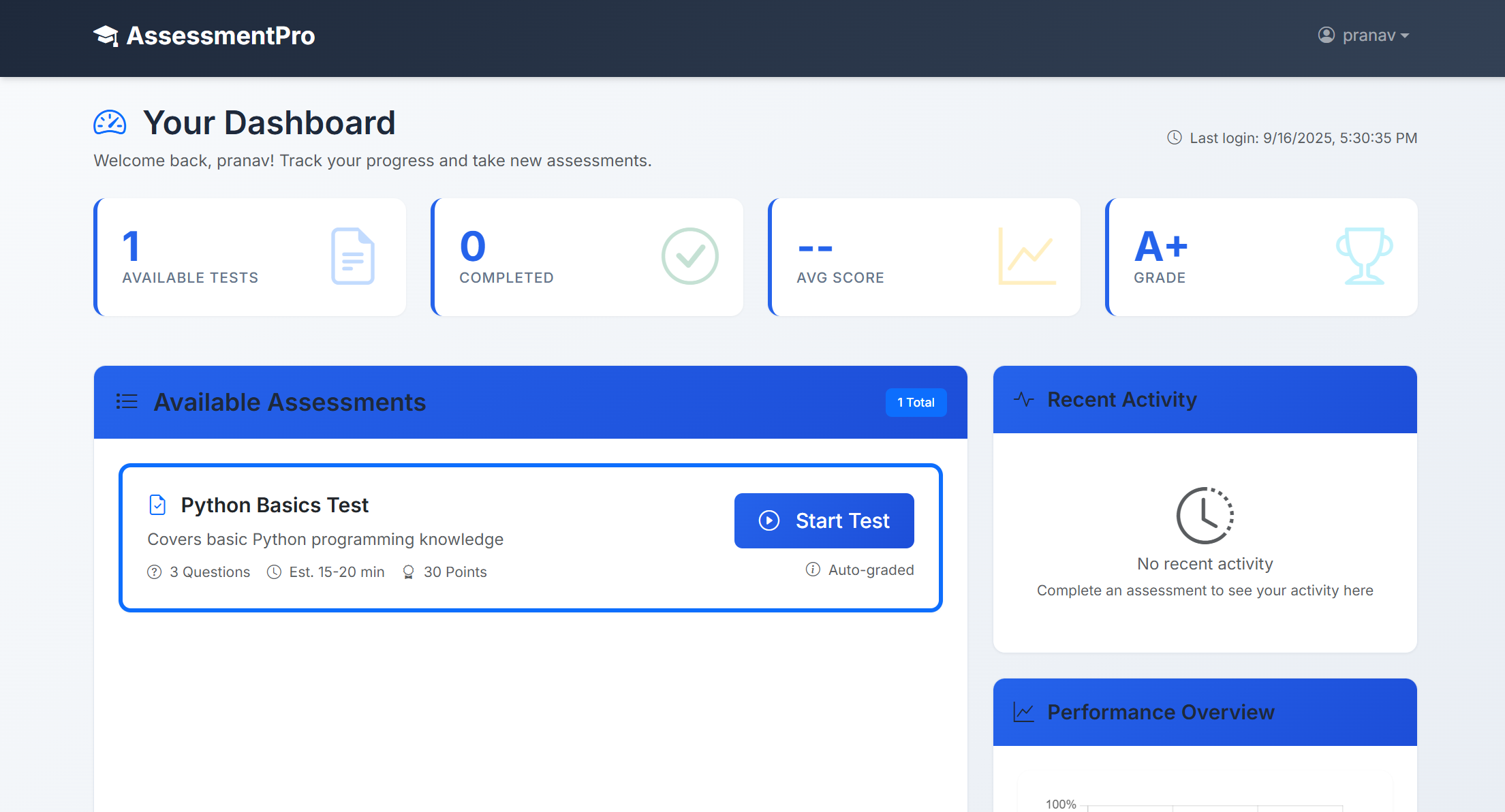Click the AssessmentPro graduation cap logo icon

pos(106,35)
